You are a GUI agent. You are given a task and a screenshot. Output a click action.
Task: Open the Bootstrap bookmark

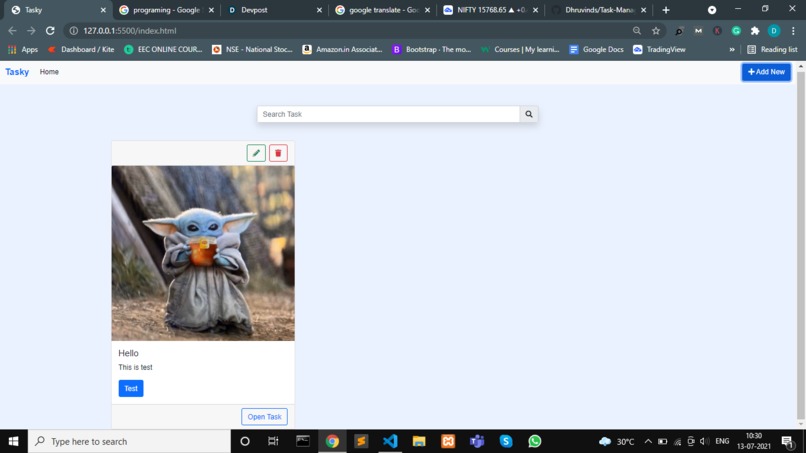coord(432,49)
